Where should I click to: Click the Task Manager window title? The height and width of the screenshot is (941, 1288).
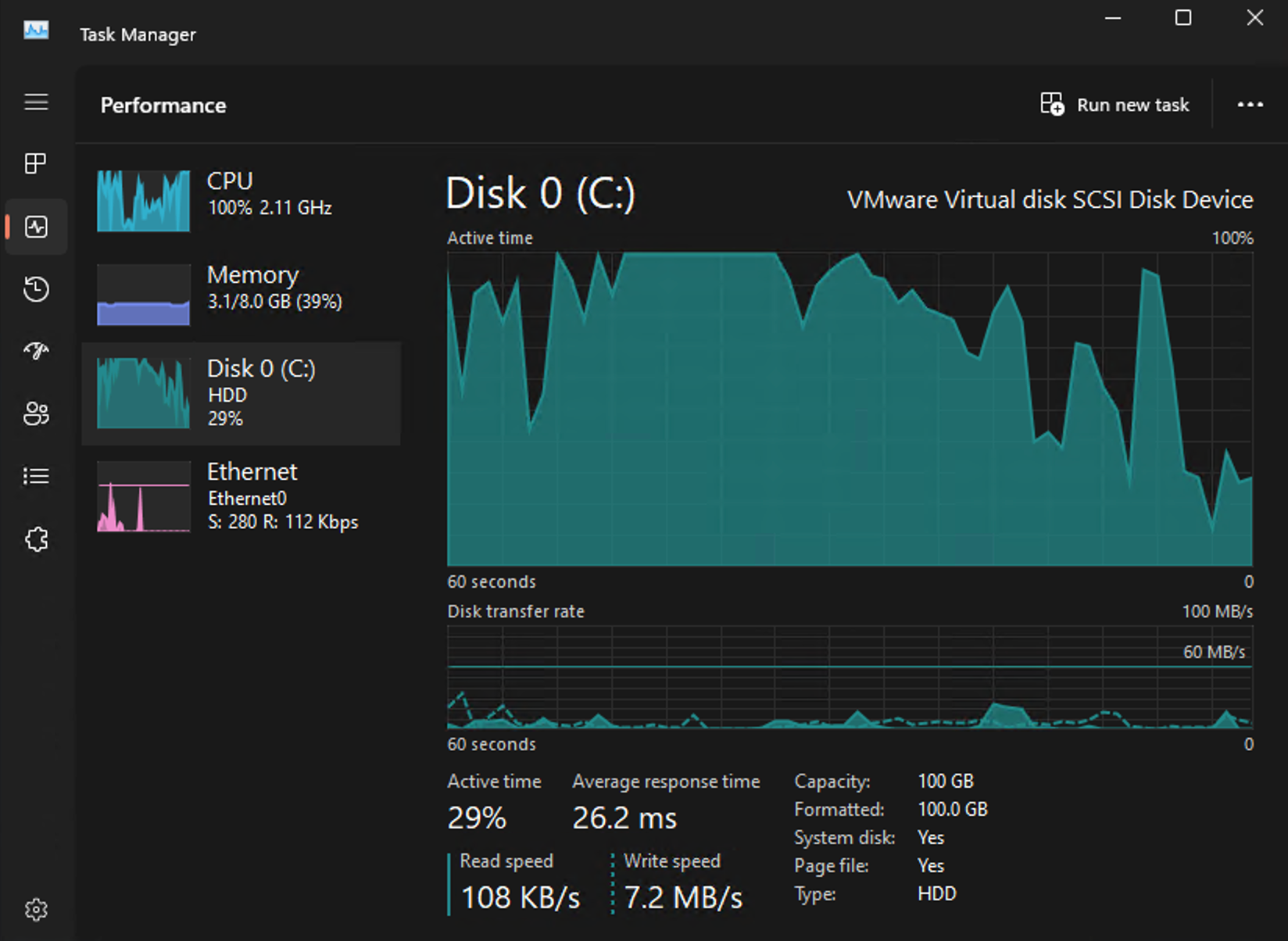(138, 34)
